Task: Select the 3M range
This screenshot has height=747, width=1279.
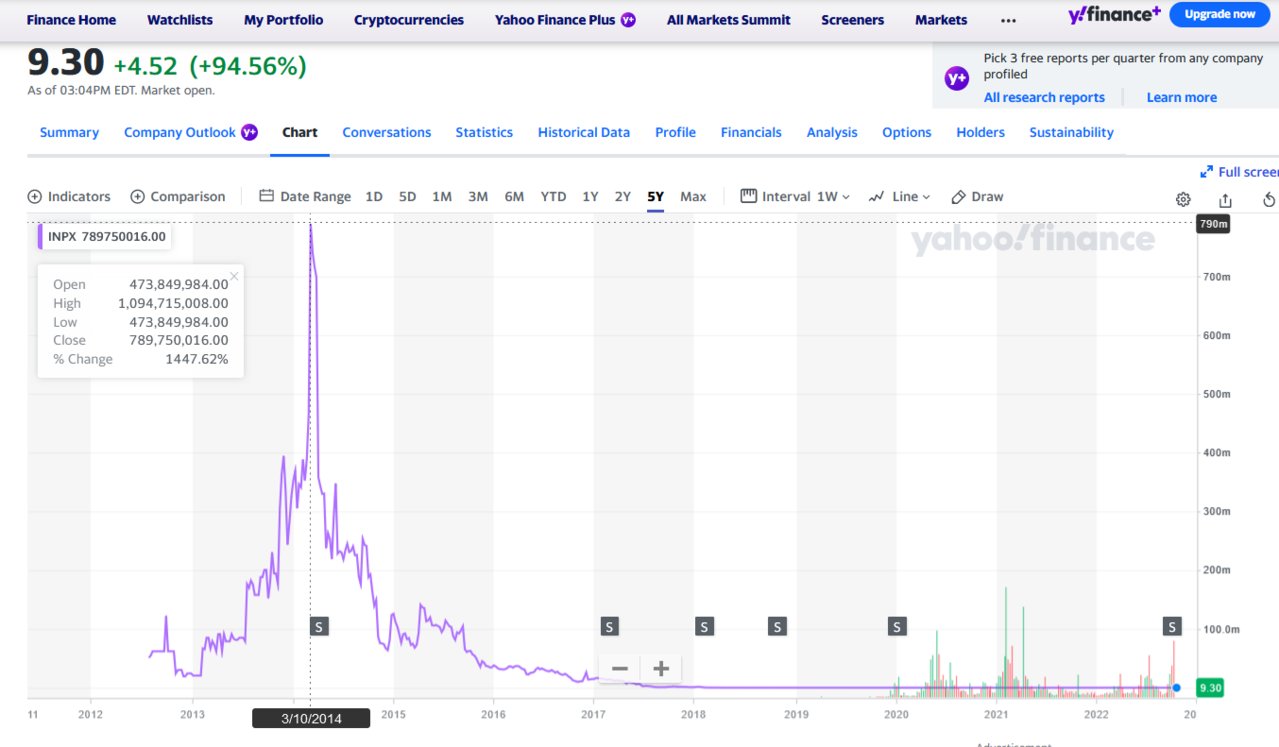Action: [x=478, y=197]
